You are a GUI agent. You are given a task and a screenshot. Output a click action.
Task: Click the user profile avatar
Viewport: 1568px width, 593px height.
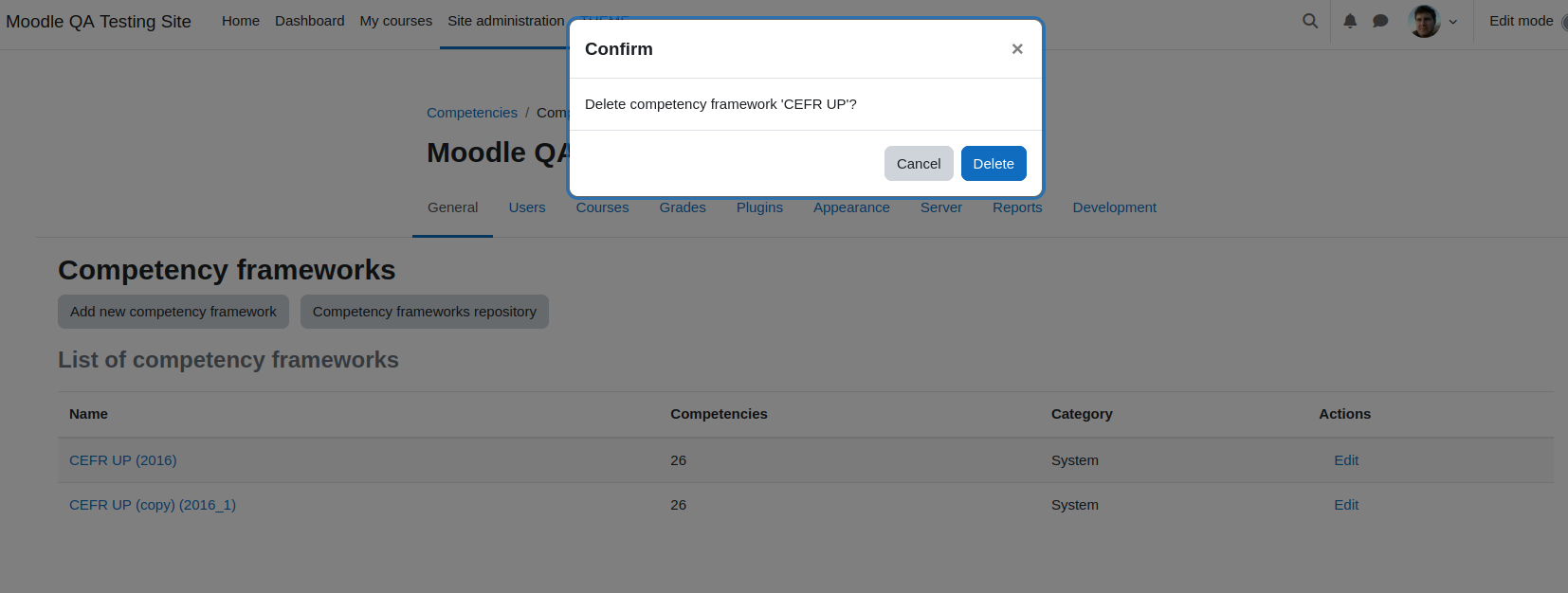[x=1424, y=21]
